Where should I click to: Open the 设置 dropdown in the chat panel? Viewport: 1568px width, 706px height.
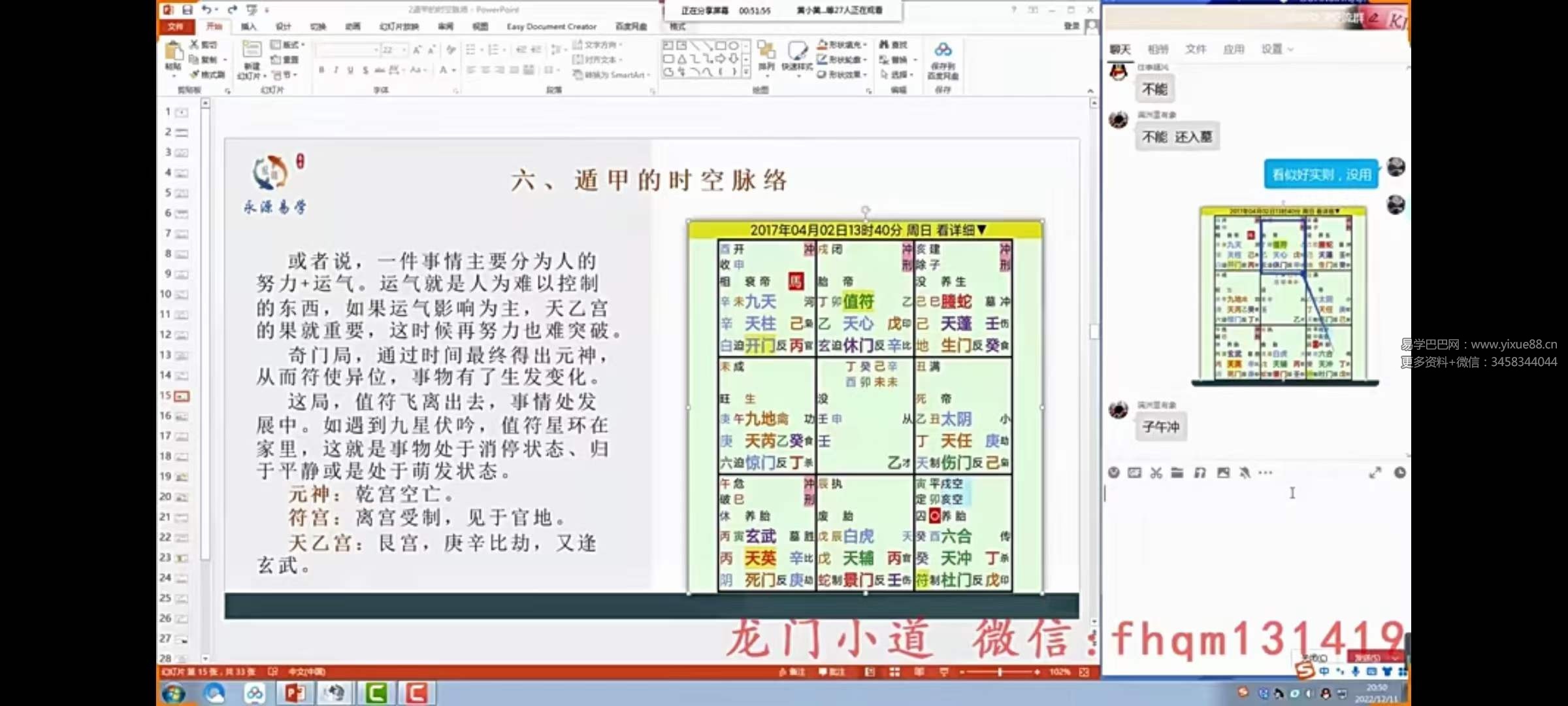(x=1275, y=49)
